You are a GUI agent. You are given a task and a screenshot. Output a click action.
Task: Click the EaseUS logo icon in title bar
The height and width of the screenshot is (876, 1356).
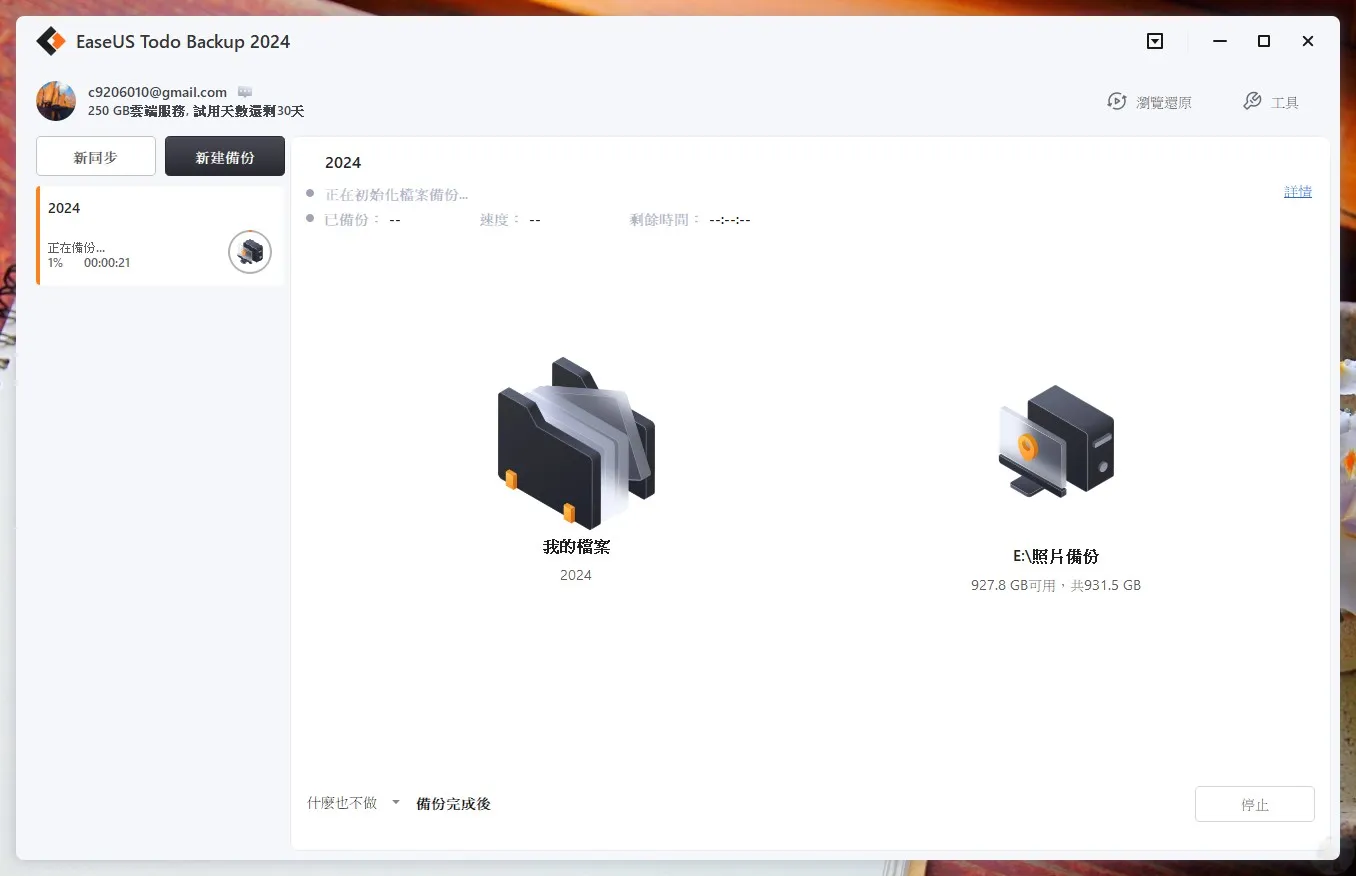pyautogui.click(x=51, y=41)
